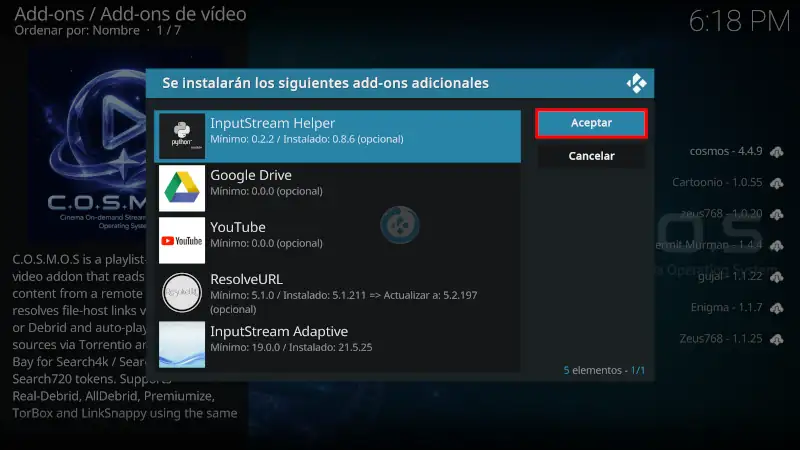The height and width of the screenshot is (450, 800).
Task: Click the dialog title about add-ons adicionales
Action: point(326,83)
